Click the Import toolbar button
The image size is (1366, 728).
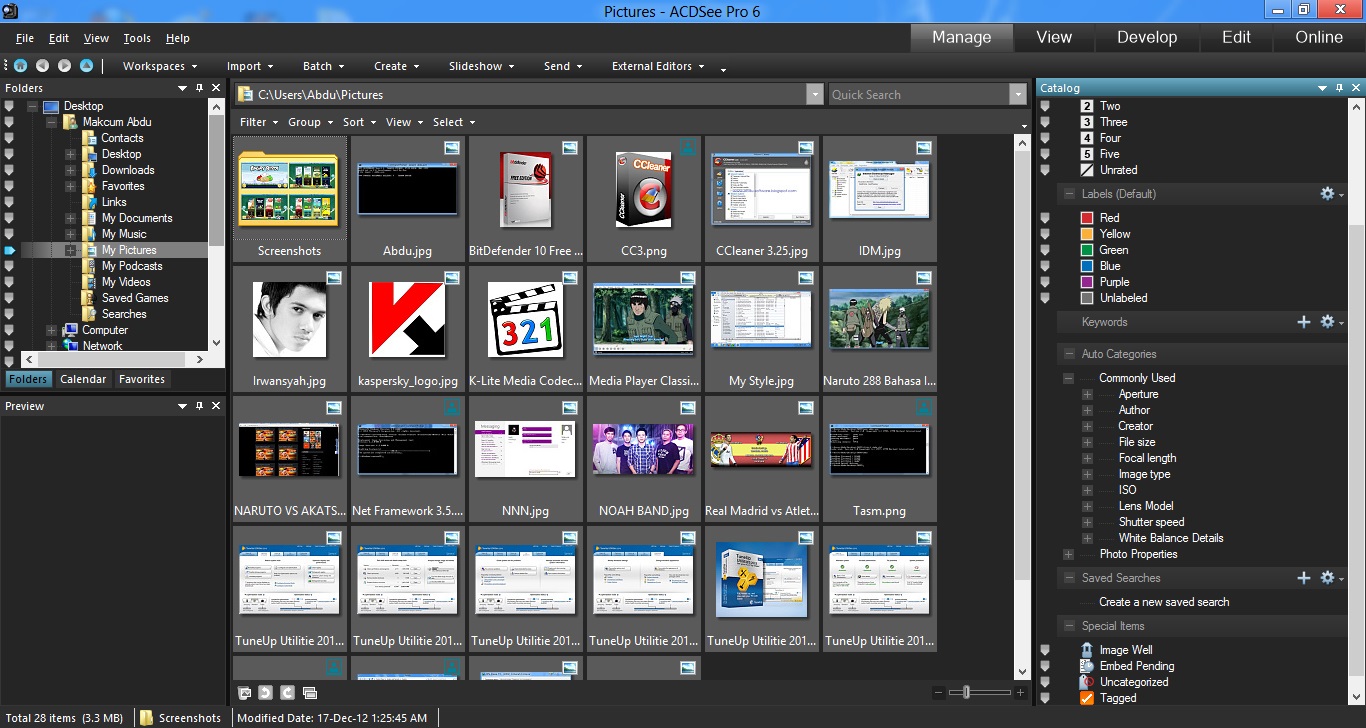[x=250, y=66]
